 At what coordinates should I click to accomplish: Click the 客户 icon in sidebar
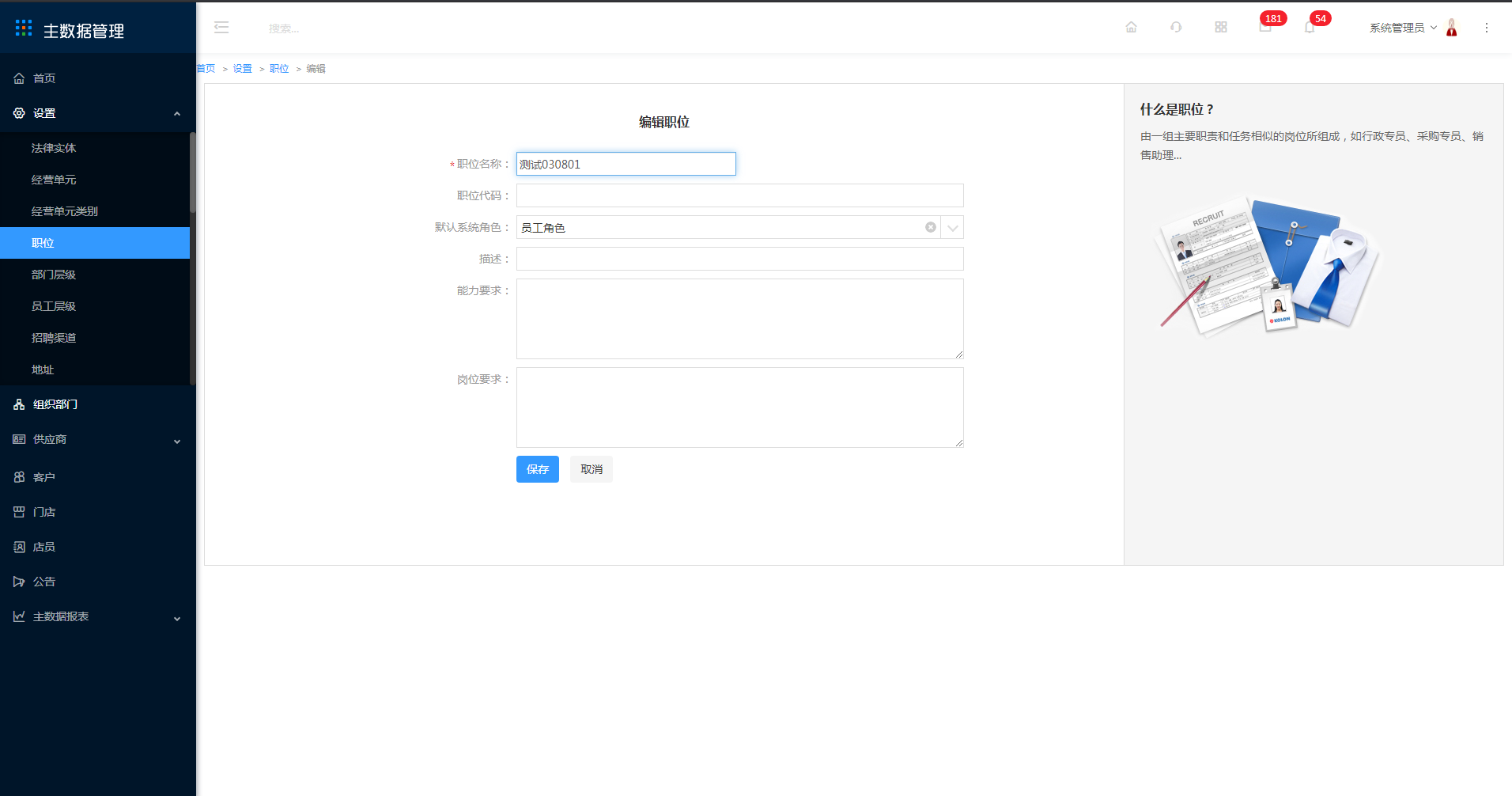pos(19,477)
